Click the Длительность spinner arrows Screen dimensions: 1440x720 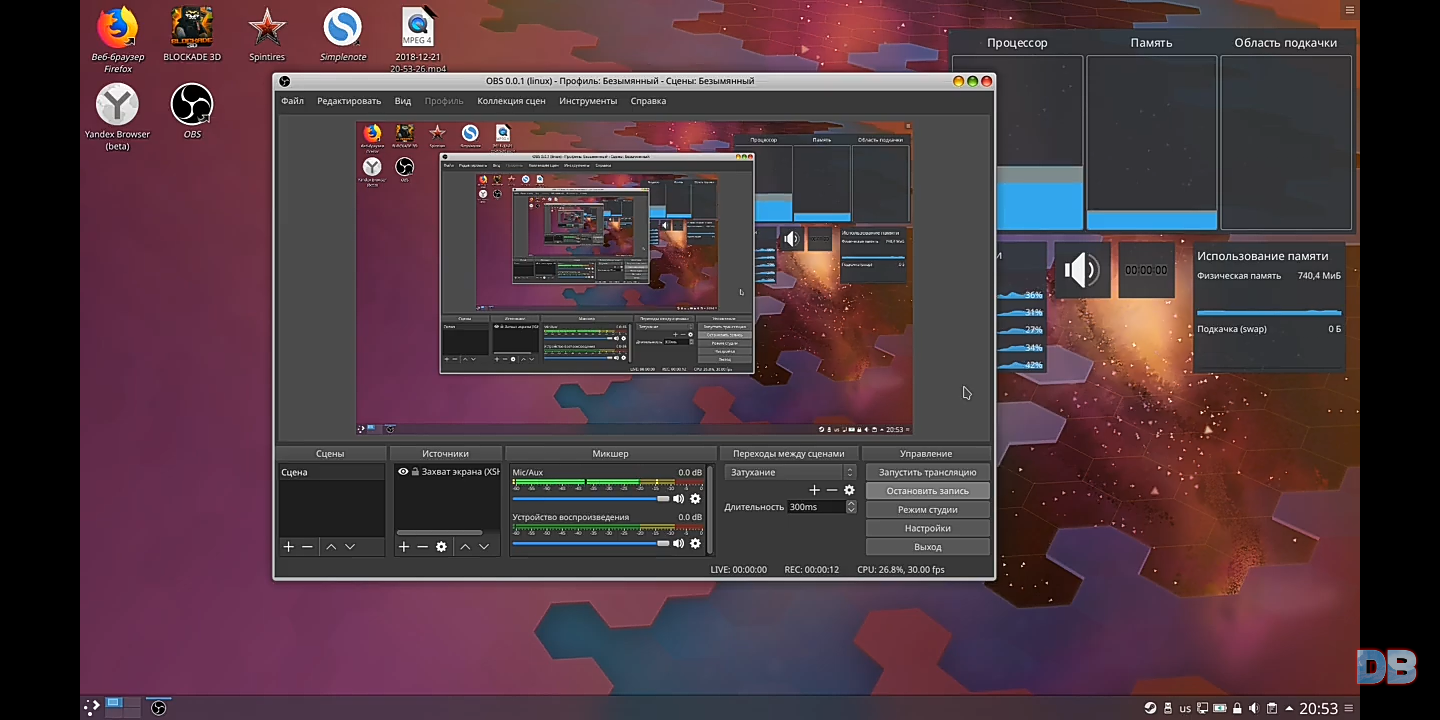851,507
